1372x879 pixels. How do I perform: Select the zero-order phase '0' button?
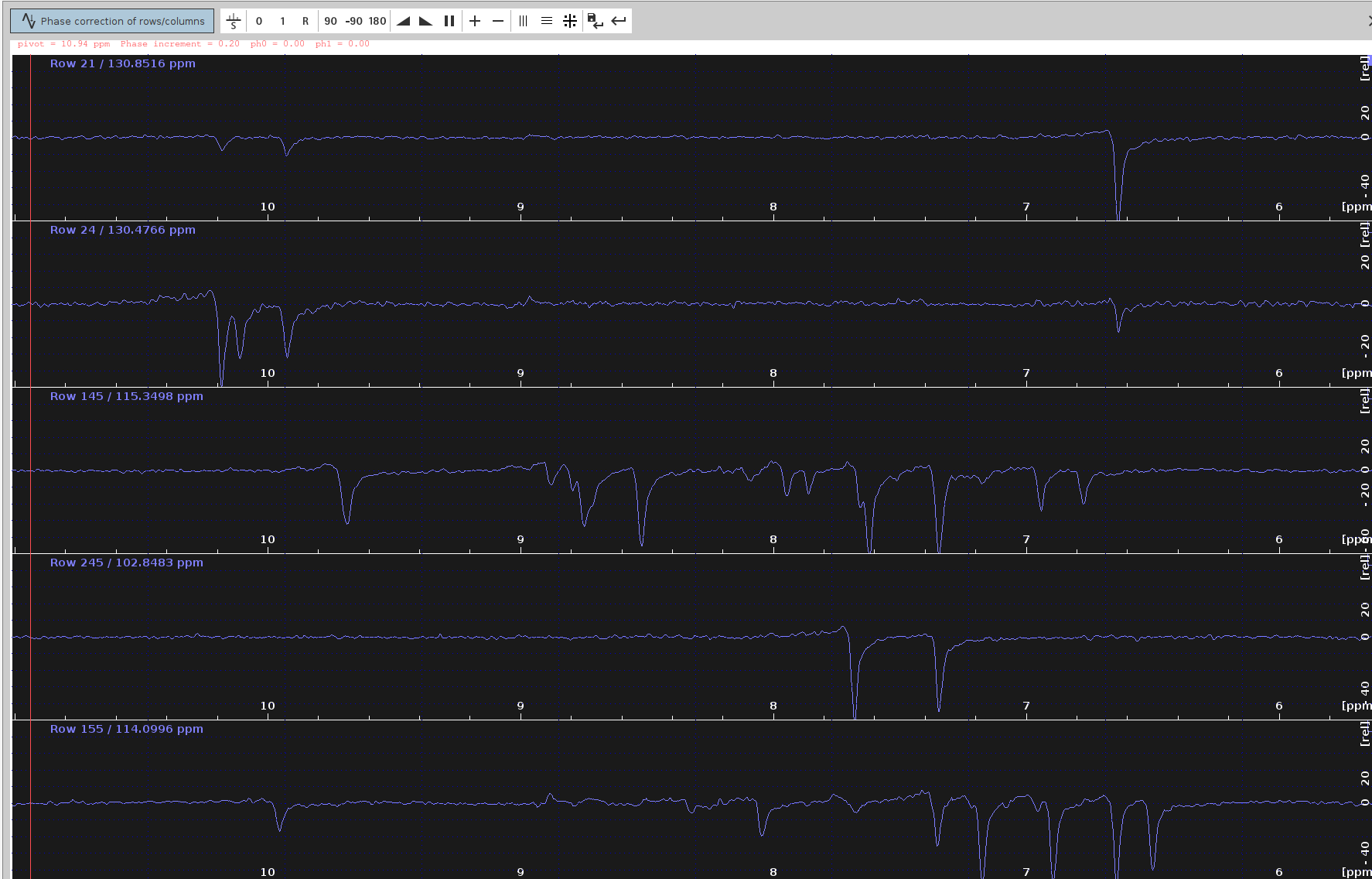pyautogui.click(x=259, y=21)
